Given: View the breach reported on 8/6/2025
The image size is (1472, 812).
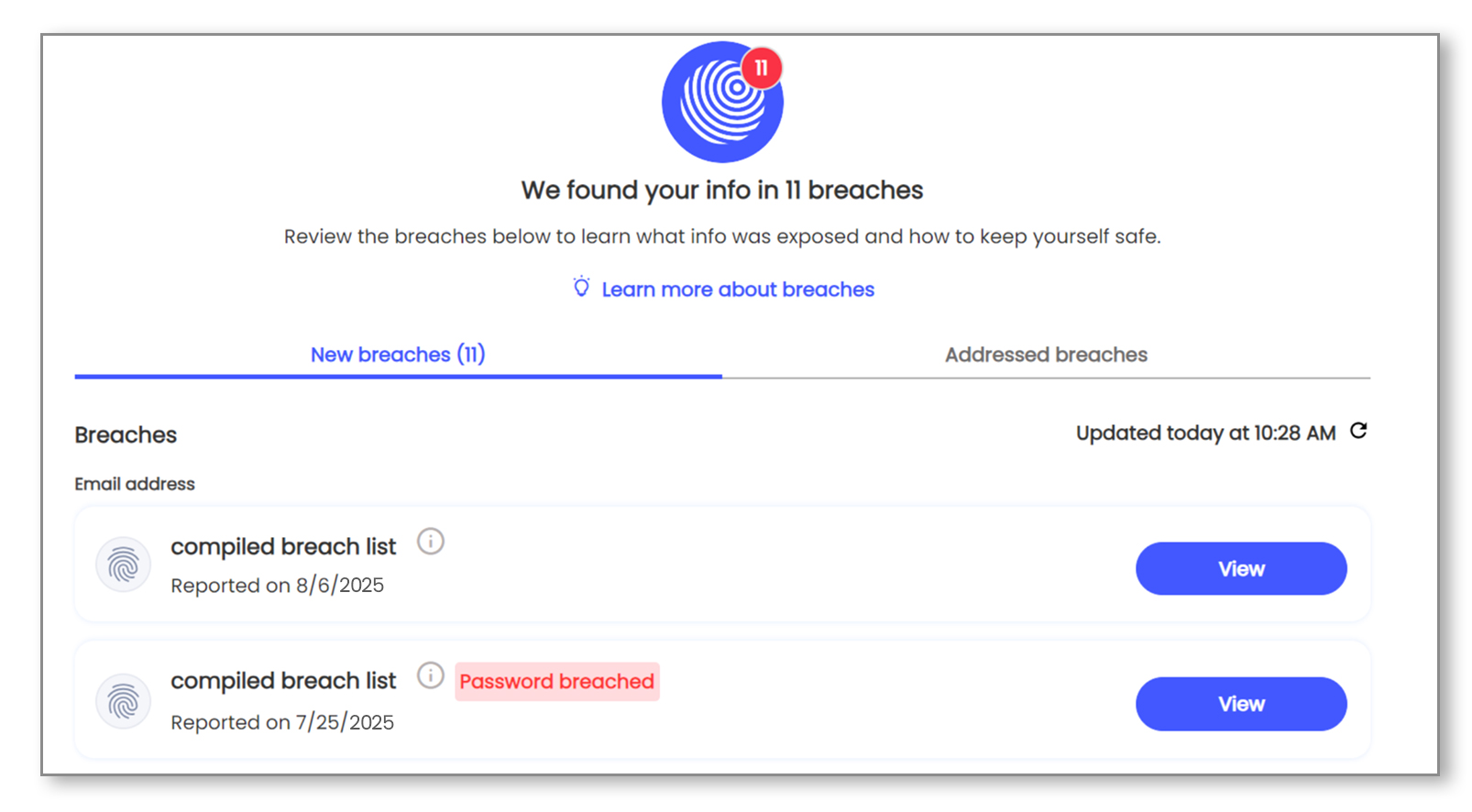Looking at the screenshot, I should point(1241,569).
